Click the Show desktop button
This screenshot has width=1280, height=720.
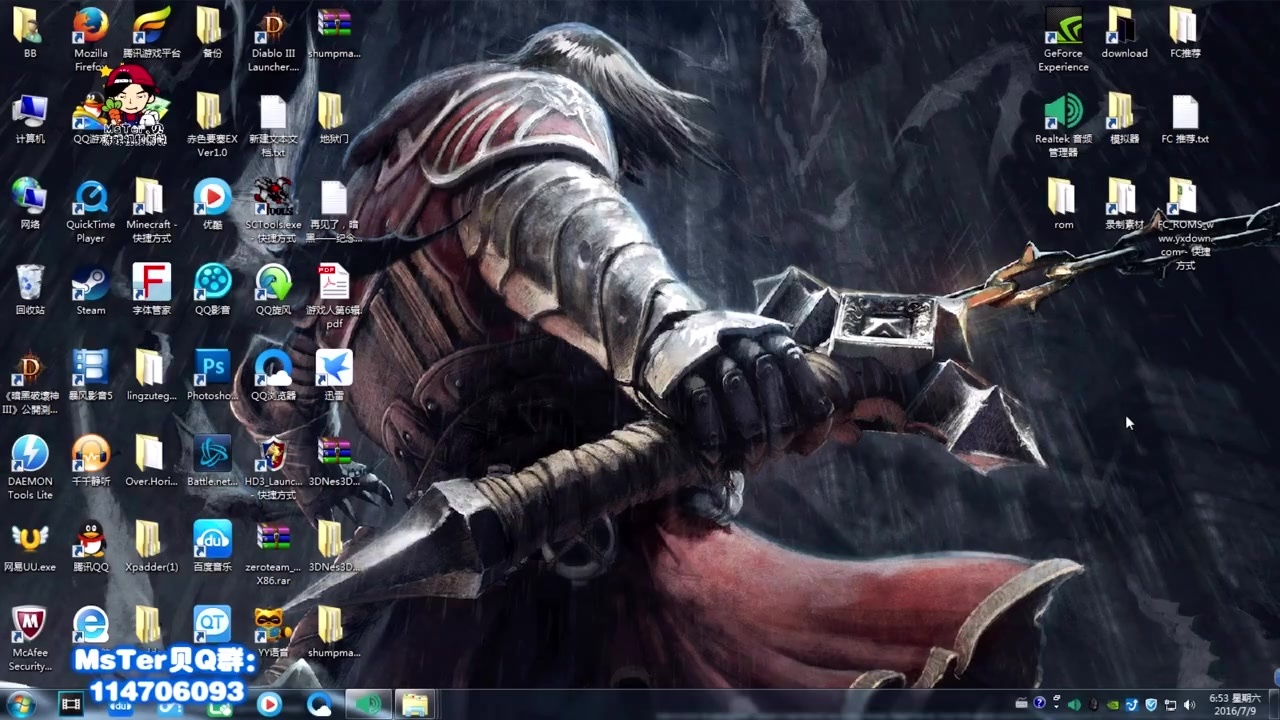pyautogui.click(x=1272, y=704)
